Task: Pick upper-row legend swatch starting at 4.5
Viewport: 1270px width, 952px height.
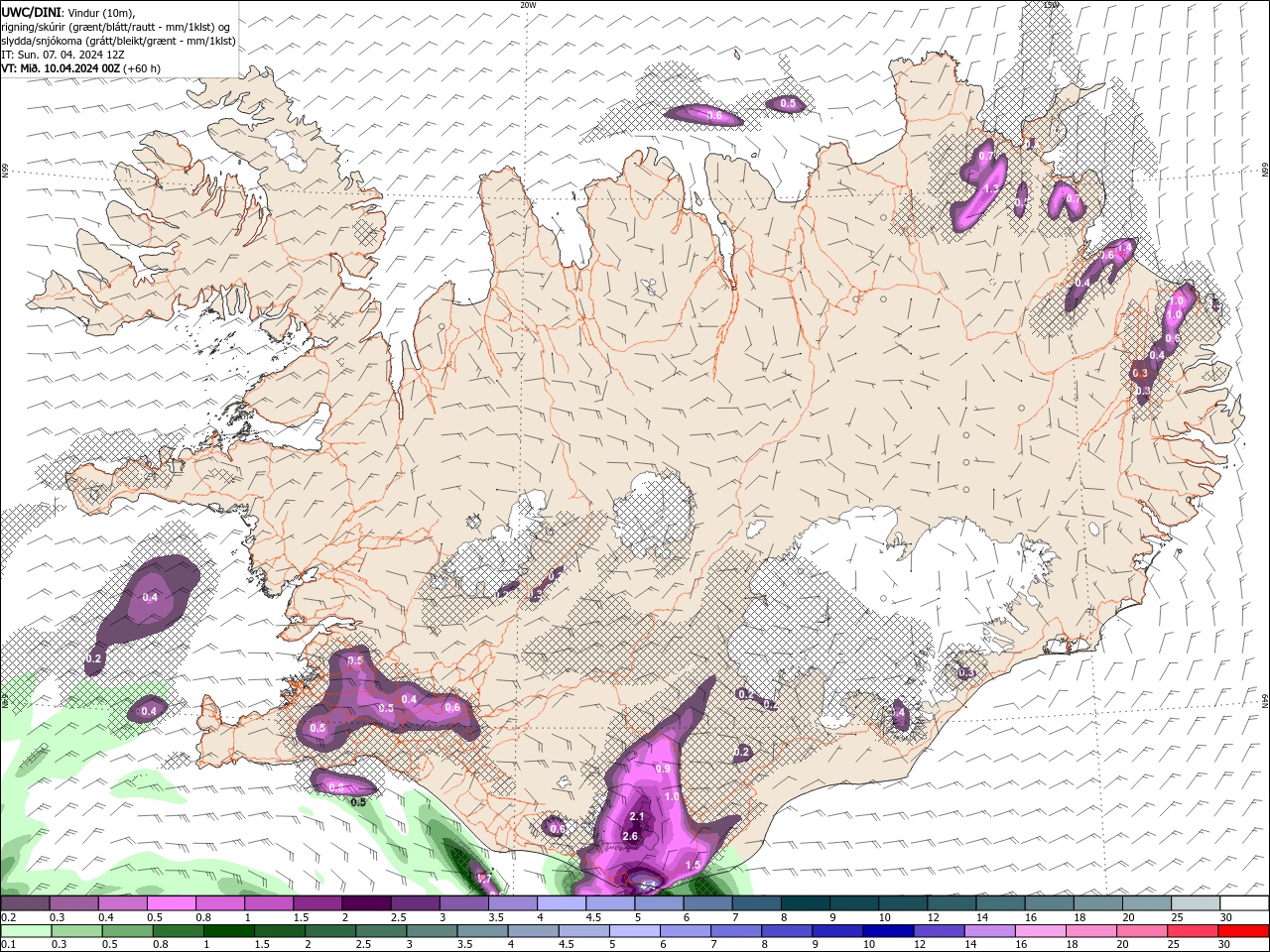Action: coord(611,903)
